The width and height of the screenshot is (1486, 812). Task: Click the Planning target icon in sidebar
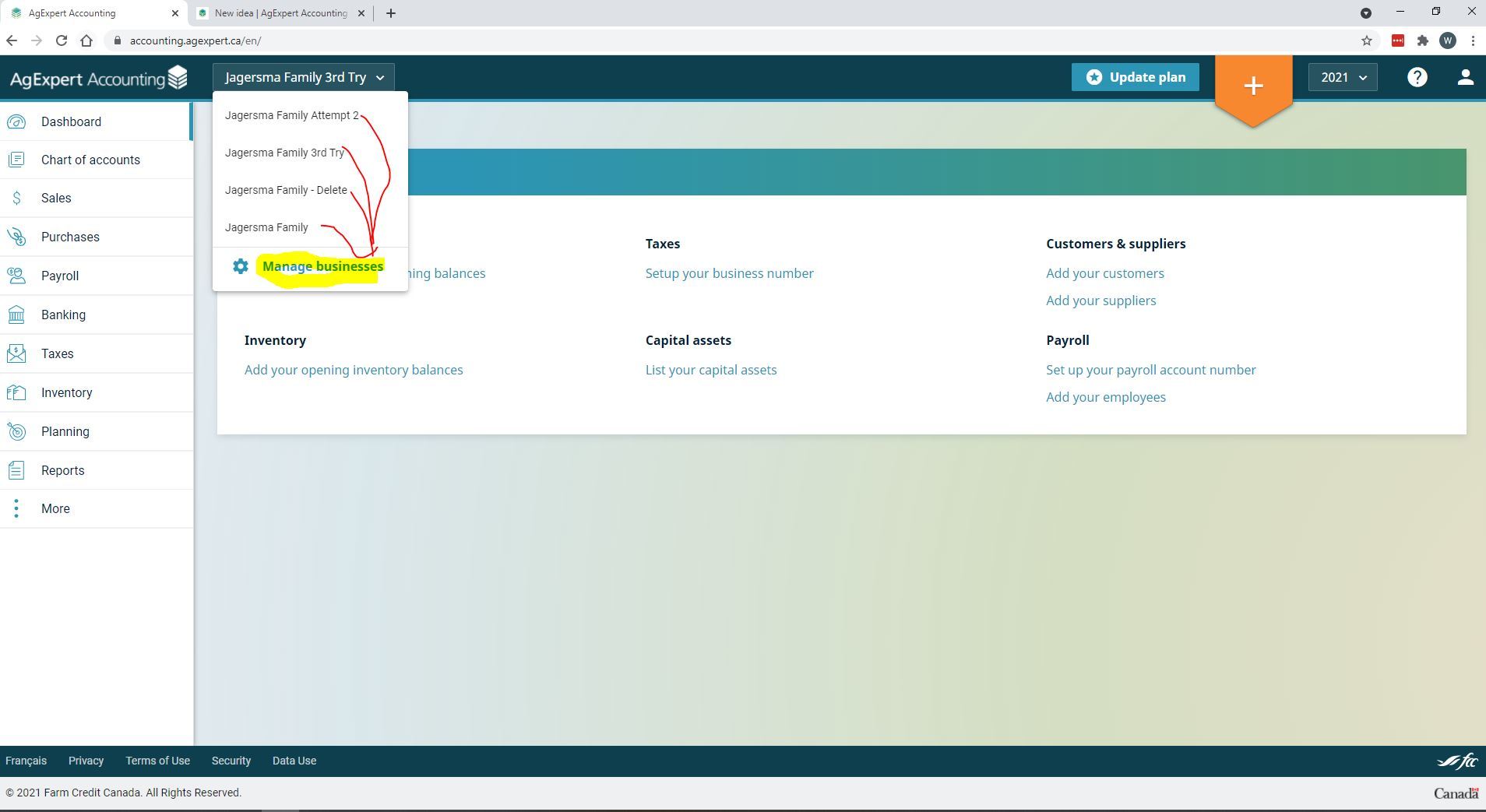[x=16, y=431]
